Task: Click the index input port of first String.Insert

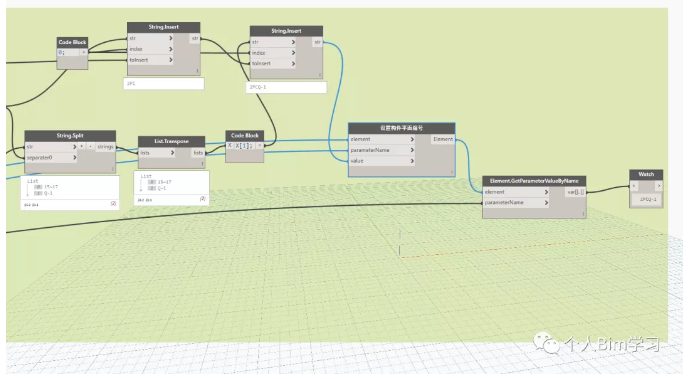Action: point(150,49)
